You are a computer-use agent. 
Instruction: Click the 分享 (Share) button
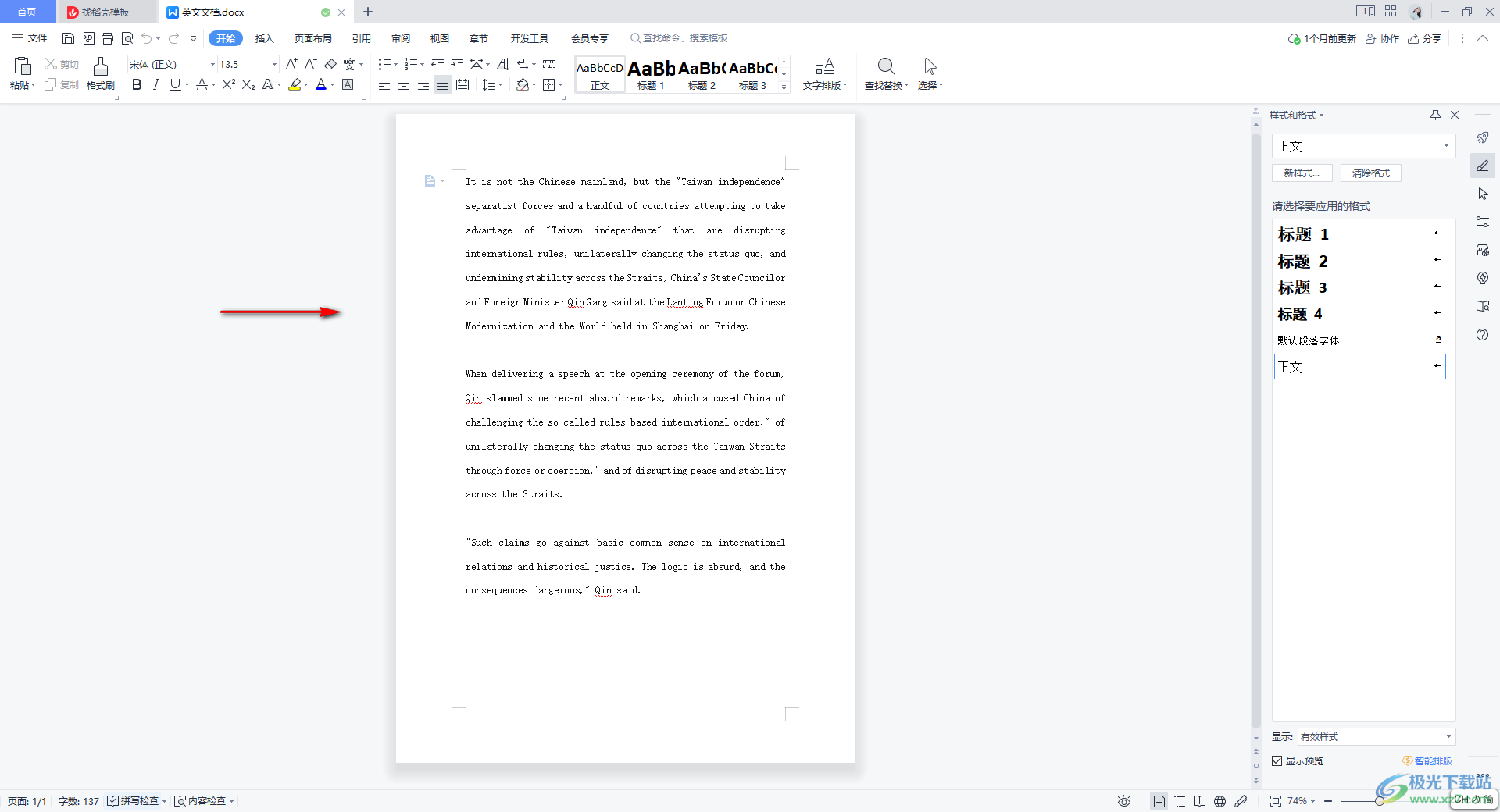click(1425, 38)
